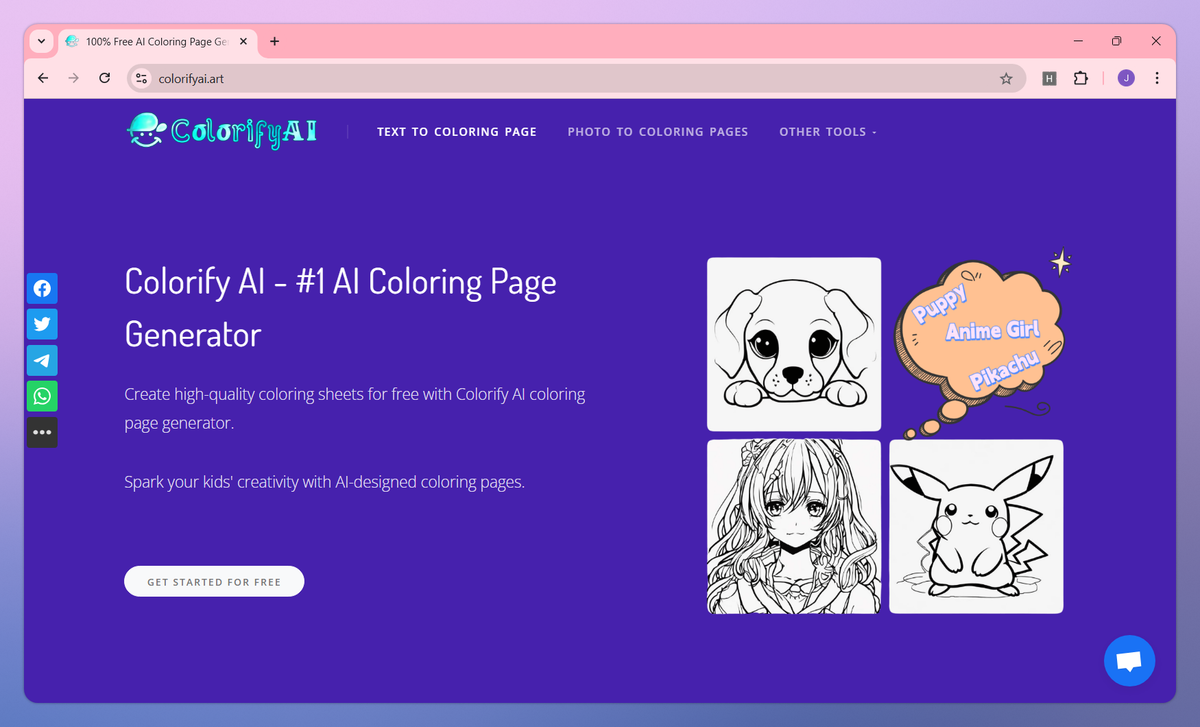
Task: Open the chat support bubble
Action: click(x=1129, y=660)
